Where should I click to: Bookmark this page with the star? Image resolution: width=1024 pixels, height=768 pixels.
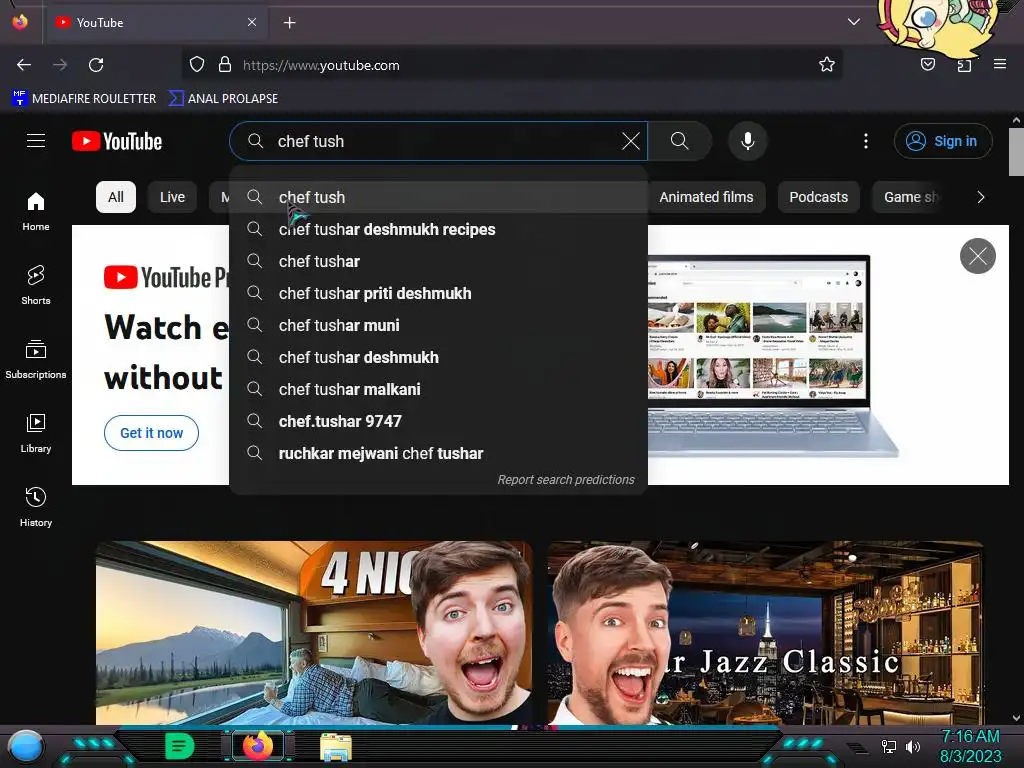pos(827,64)
